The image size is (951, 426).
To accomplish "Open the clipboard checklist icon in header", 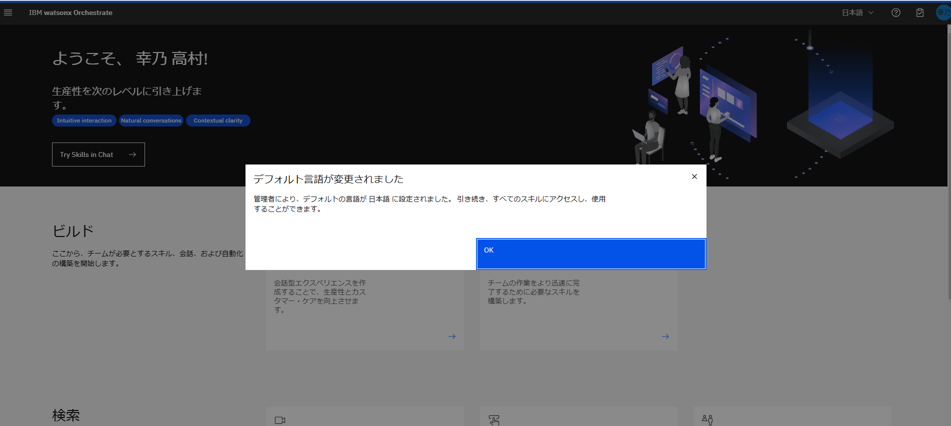I will tap(920, 13).
